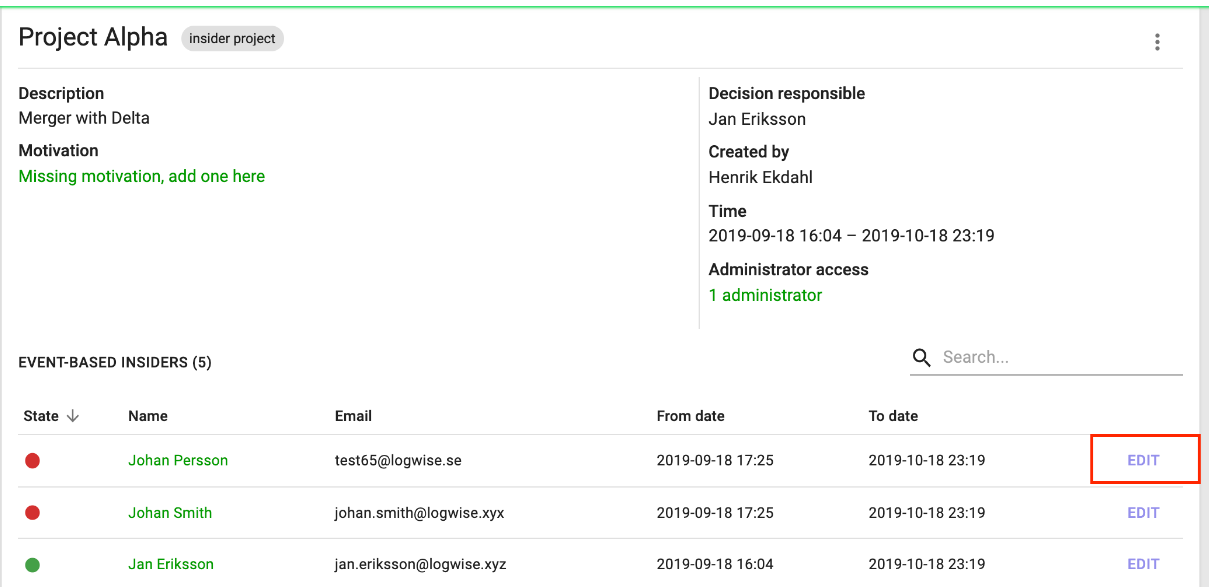Focus the insiders Search field
Image resolution: width=1209 pixels, height=587 pixels.
pyautogui.click(x=1062, y=357)
